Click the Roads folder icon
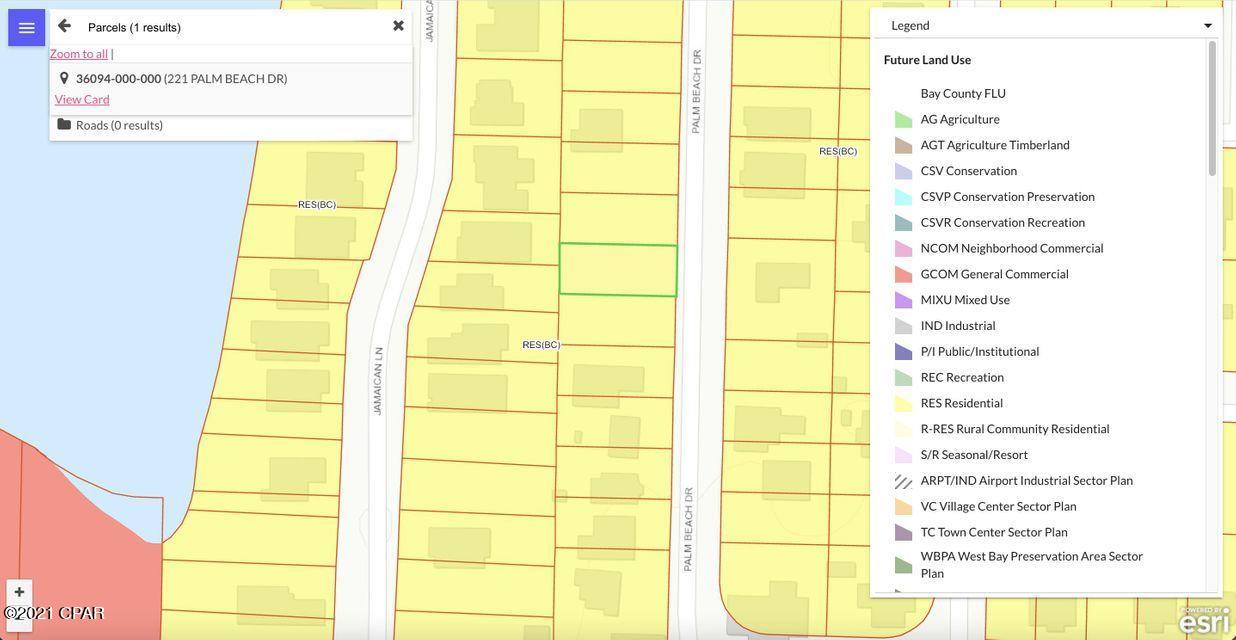1236x640 pixels. click(64, 124)
